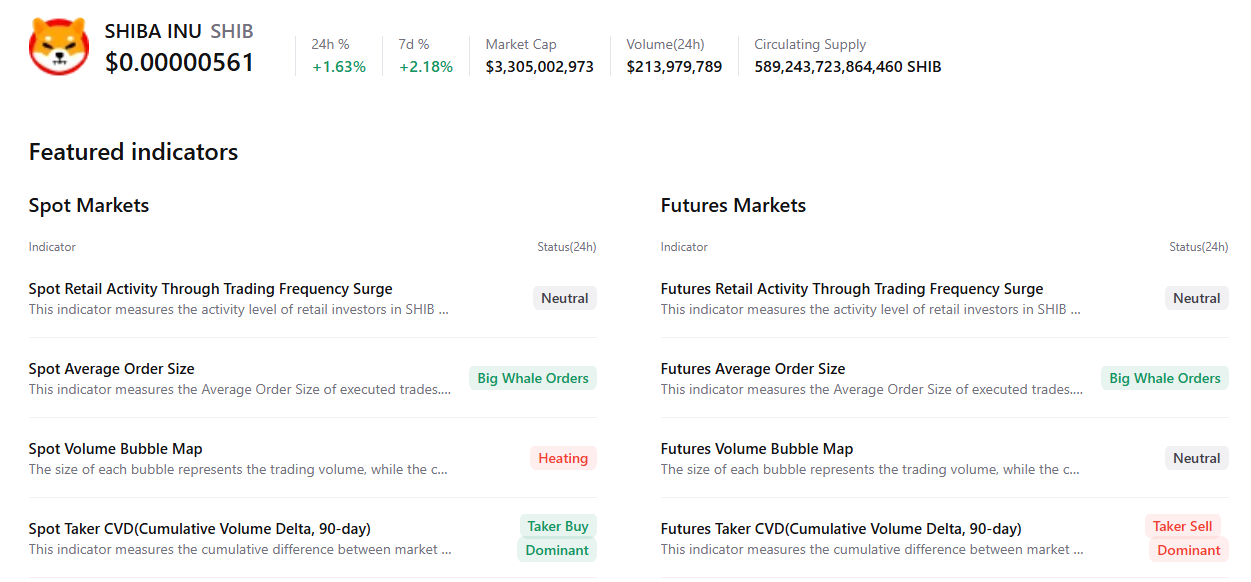Click the Spot Big Whale Orders badge

click(533, 378)
